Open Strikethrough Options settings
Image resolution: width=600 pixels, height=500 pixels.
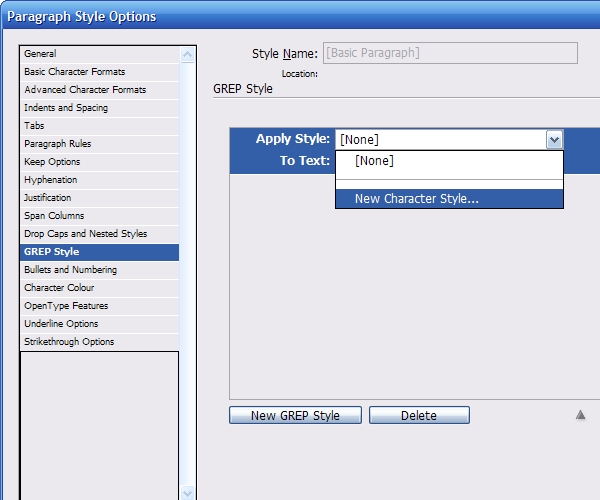99,342
